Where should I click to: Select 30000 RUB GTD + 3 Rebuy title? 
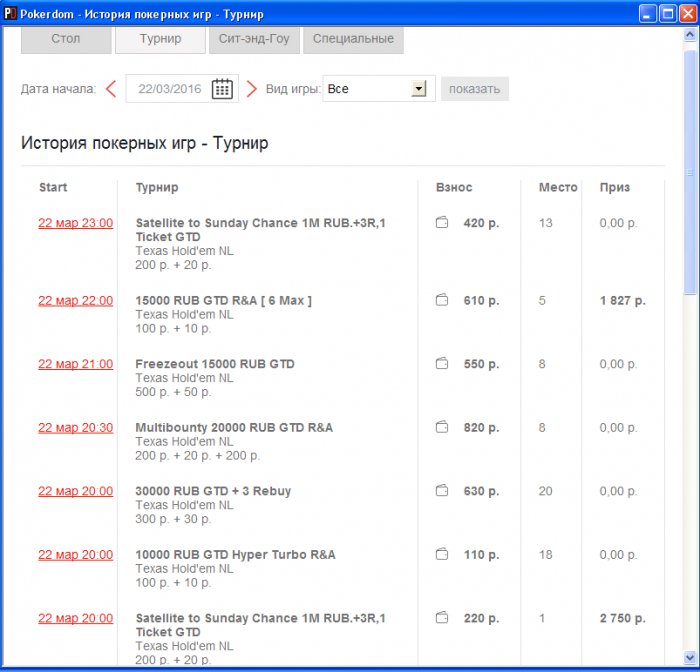pos(213,491)
